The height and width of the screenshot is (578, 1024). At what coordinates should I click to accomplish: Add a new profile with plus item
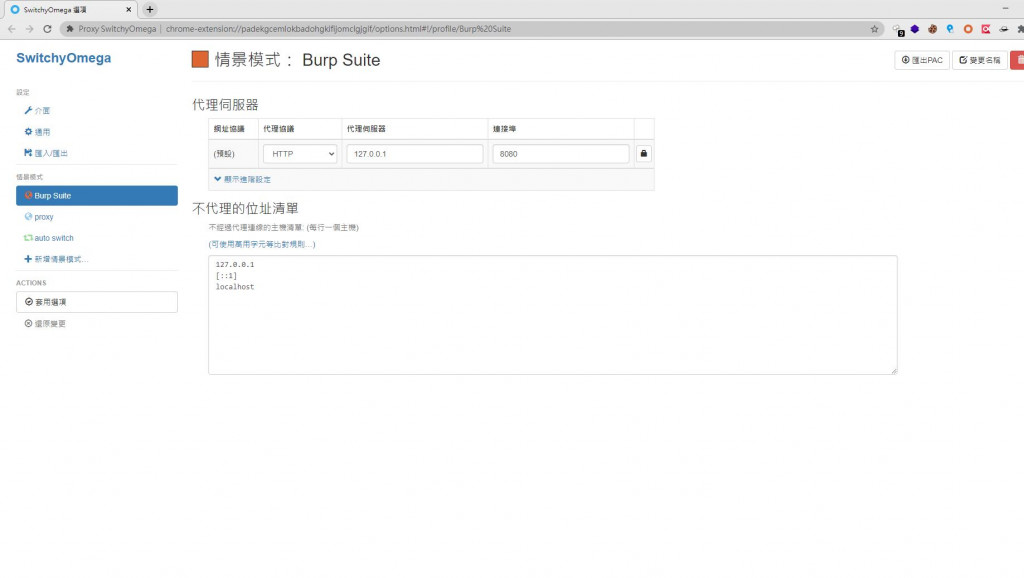tap(56, 259)
